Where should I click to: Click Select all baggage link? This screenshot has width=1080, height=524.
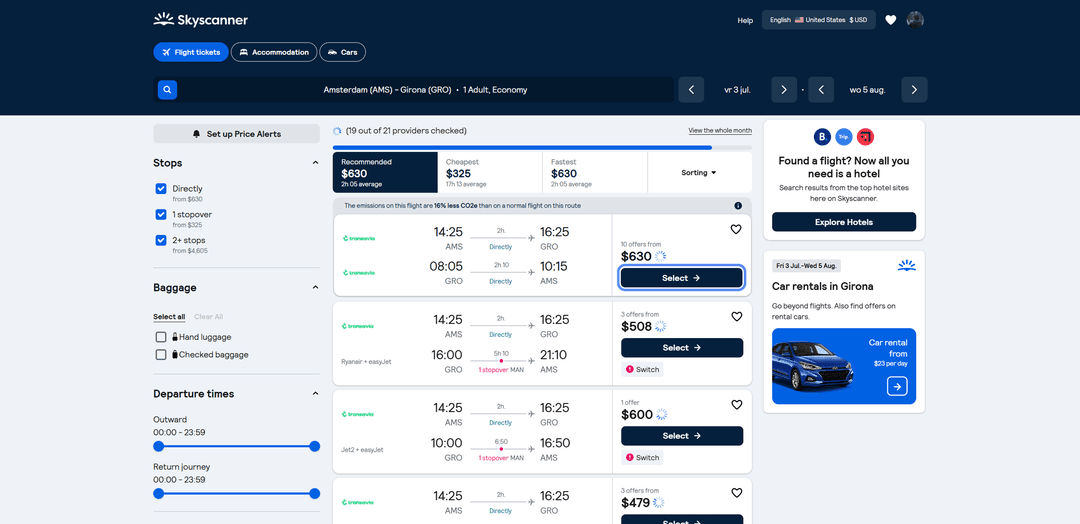[169, 317]
